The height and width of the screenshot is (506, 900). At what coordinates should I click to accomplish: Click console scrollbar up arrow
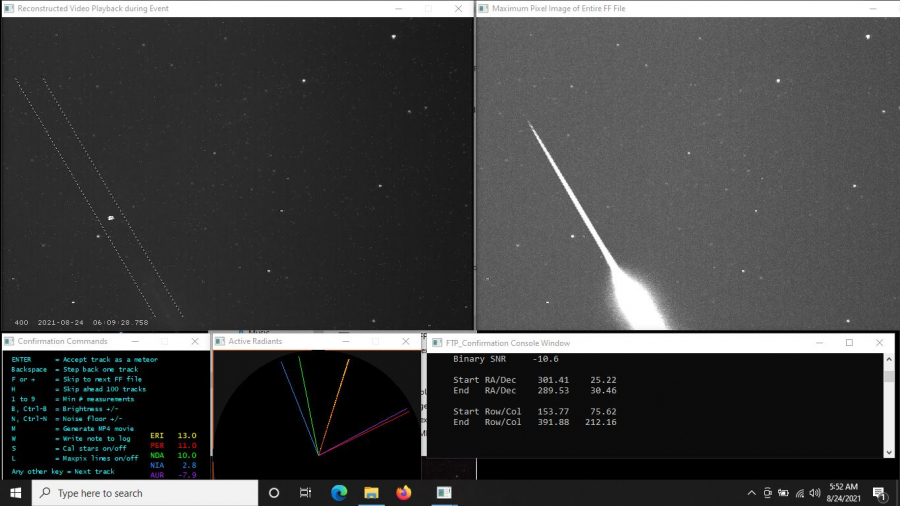coord(889,359)
